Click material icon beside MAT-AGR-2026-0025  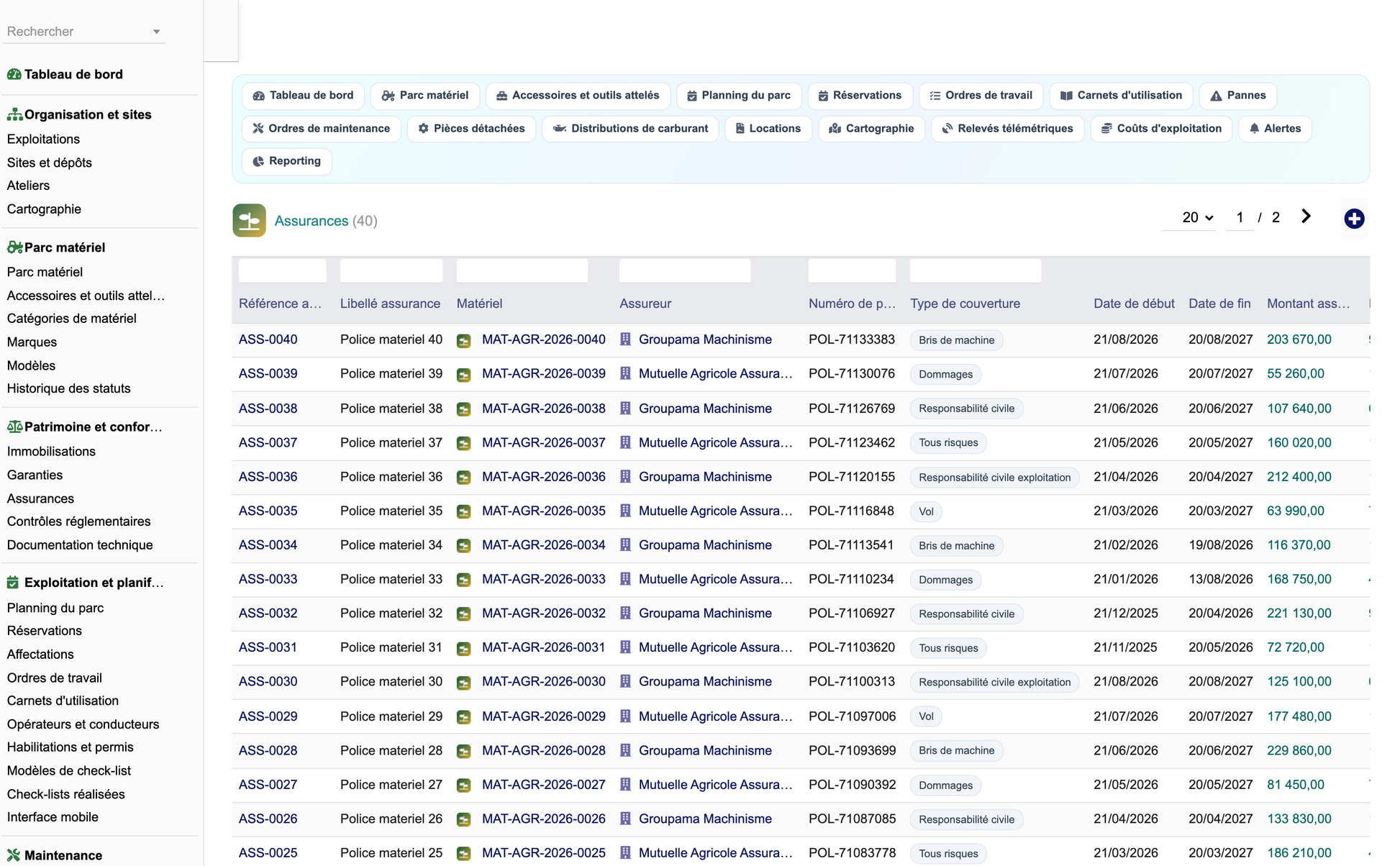point(464,854)
